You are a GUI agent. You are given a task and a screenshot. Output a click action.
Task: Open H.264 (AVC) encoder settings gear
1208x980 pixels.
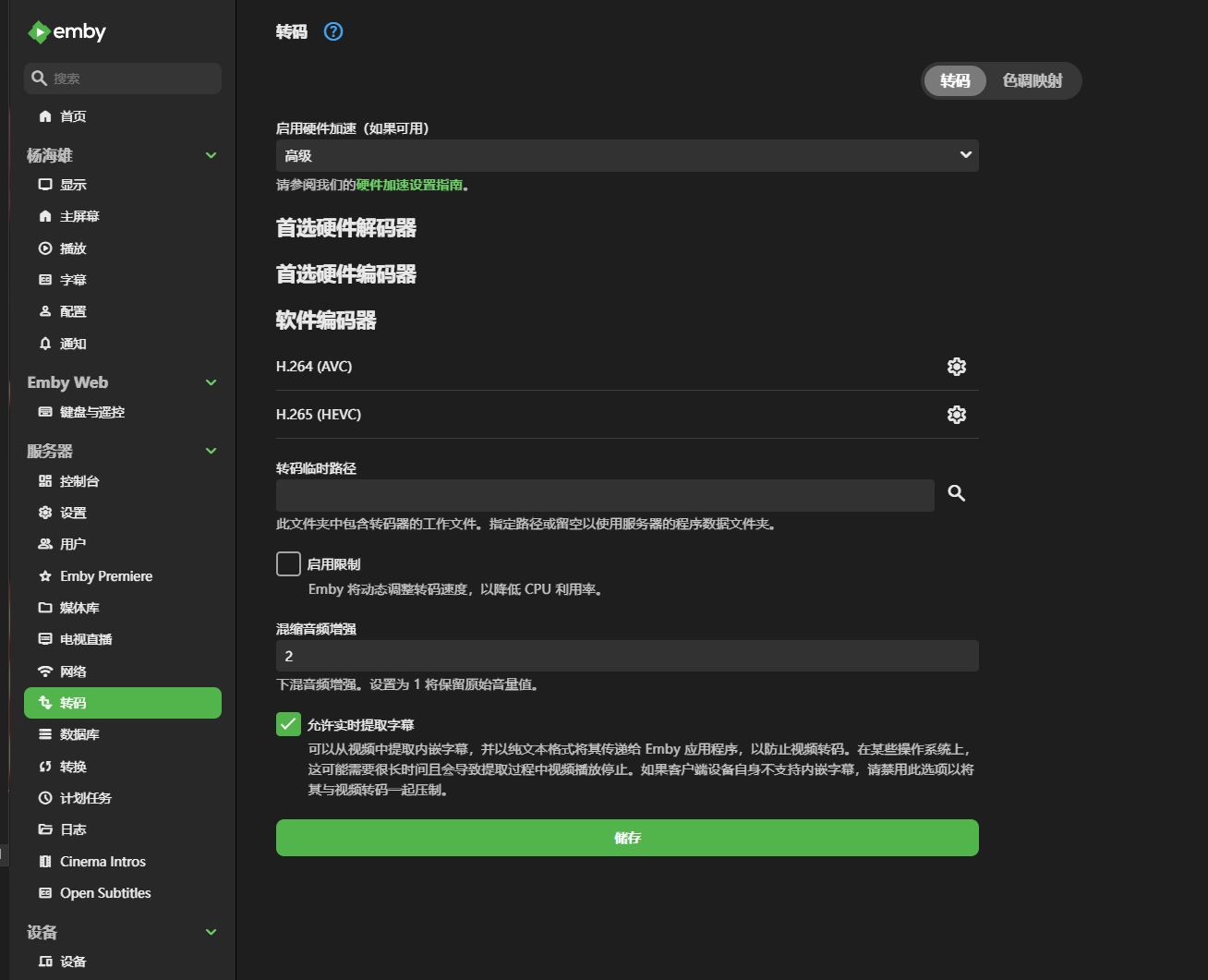click(x=957, y=367)
